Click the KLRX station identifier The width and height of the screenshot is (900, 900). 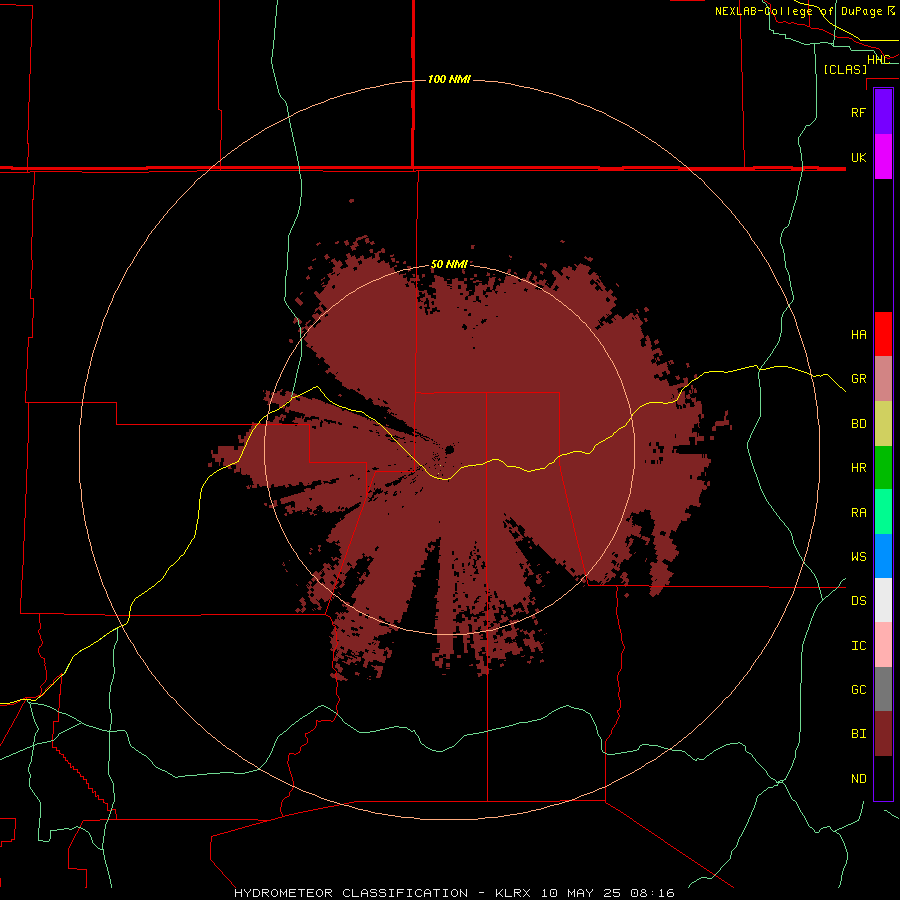[514, 893]
